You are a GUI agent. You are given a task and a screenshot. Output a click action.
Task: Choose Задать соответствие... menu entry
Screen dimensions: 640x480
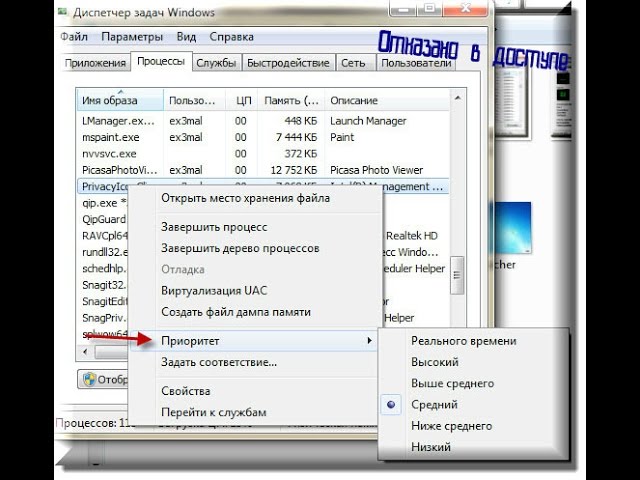click(x=254, y=362)
